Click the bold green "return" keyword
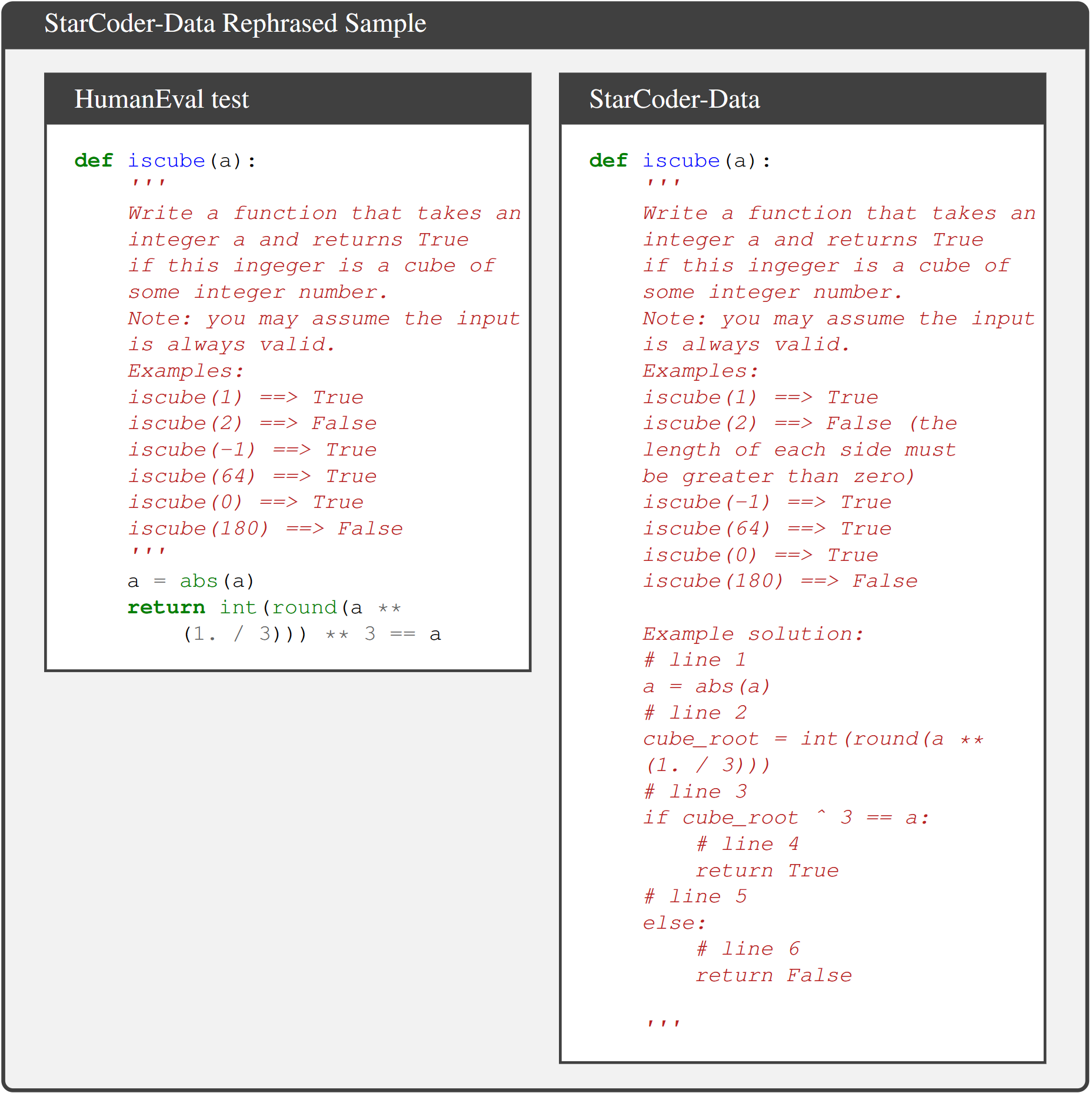Viewport: 1092px width, 1093px height. (166, 607)
